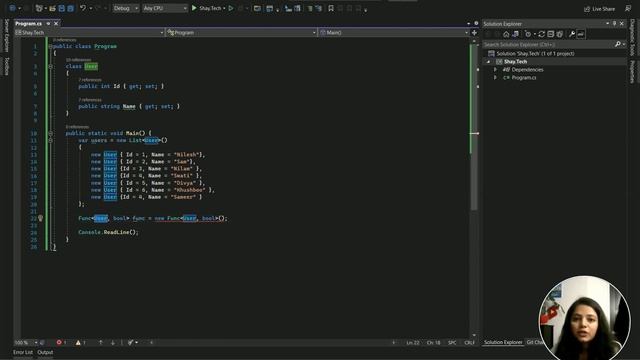This screenshot has width=640, height=360.
Task: Select Dependencies in Solution Explorer
Action: click(527, 70)
